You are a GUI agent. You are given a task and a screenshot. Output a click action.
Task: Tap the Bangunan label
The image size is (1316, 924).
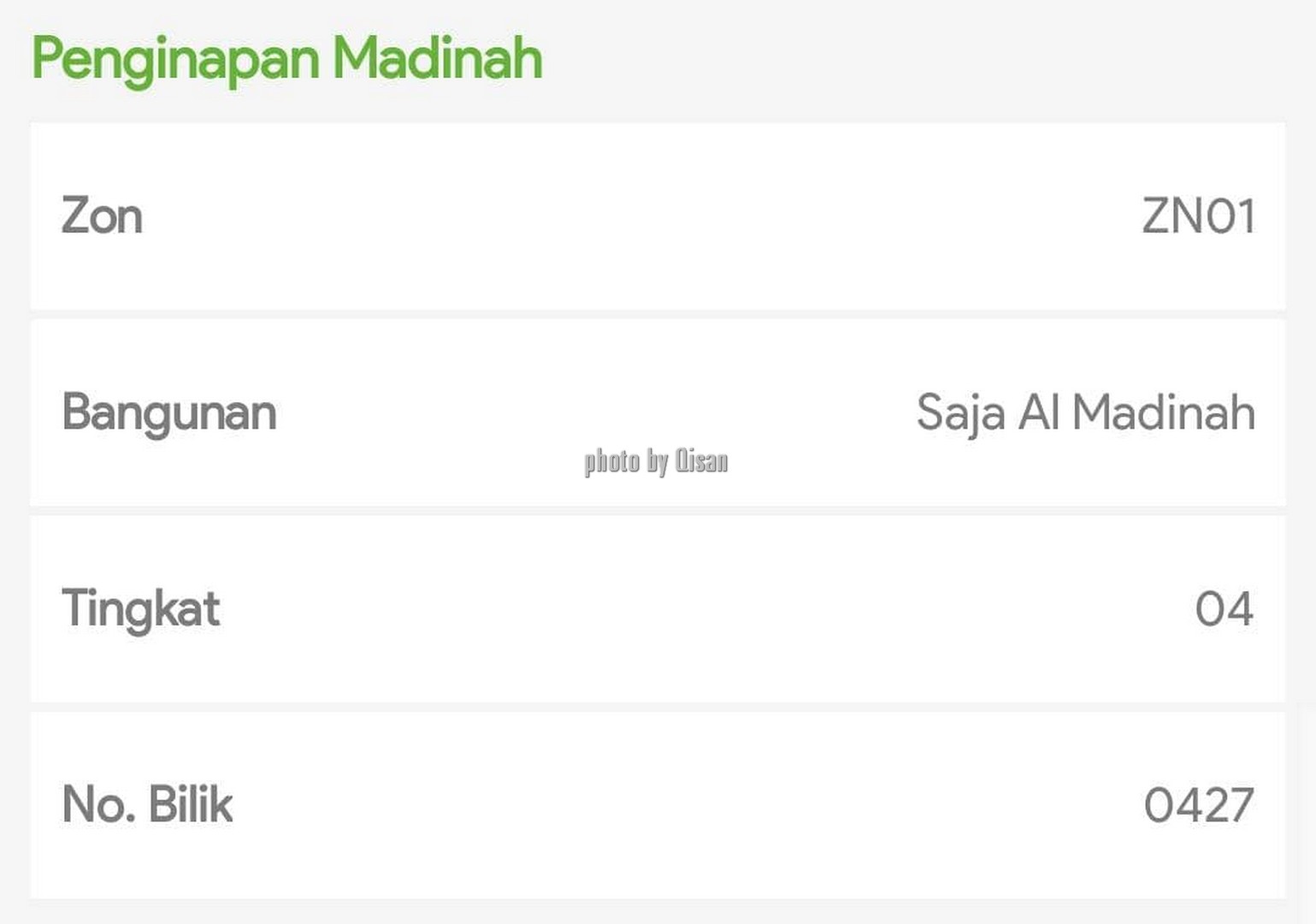[x=169, y=414]
